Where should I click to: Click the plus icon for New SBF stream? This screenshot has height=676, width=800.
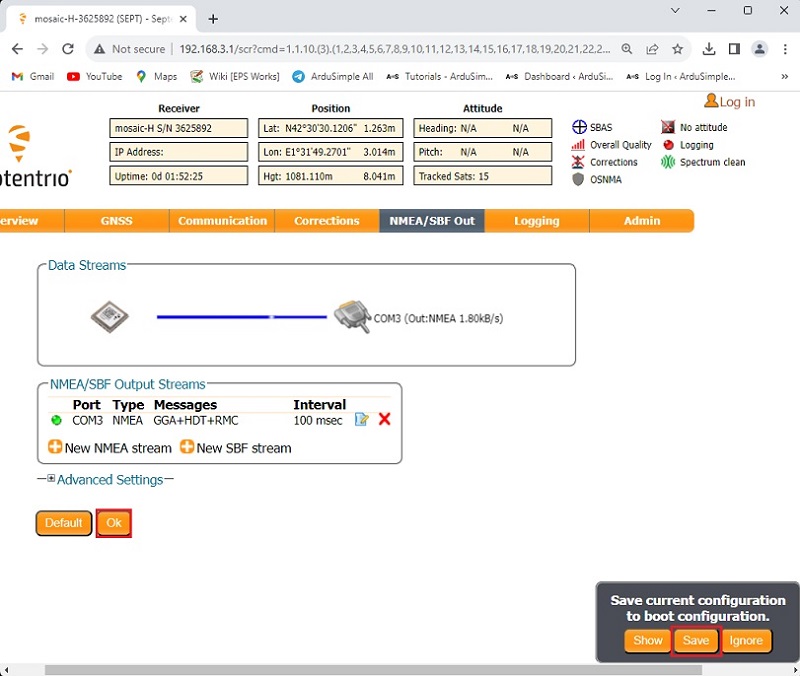point(187,447)
